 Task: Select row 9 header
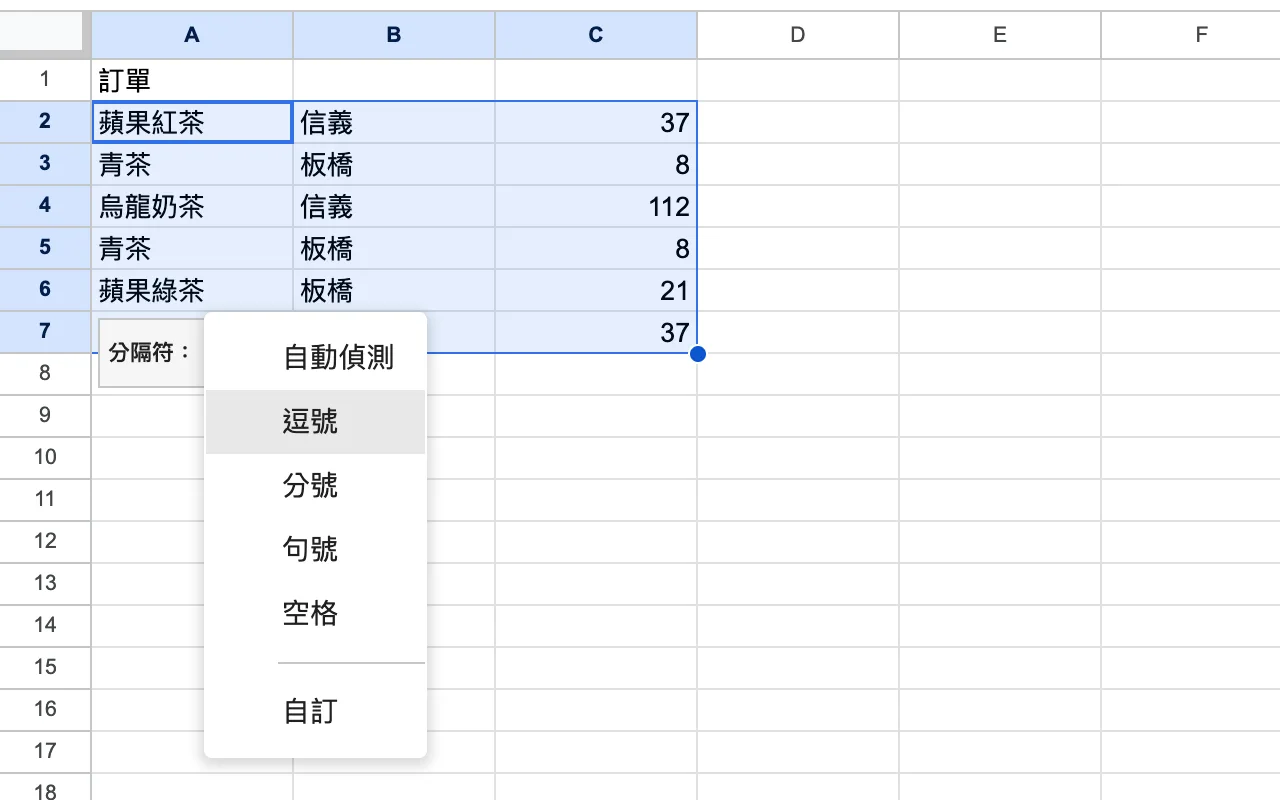[45, 416]
